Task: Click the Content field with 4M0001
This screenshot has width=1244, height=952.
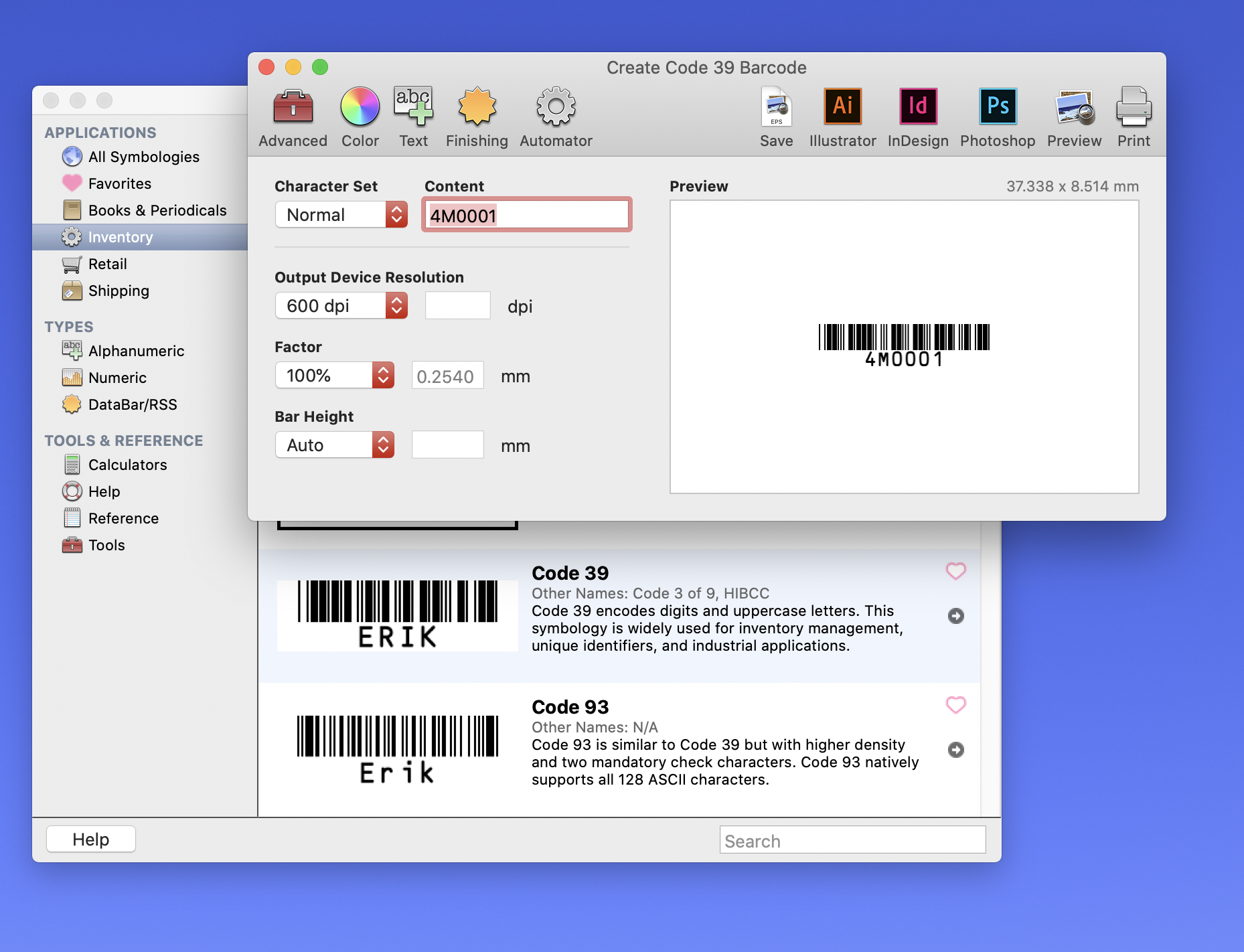Action: 526,215
